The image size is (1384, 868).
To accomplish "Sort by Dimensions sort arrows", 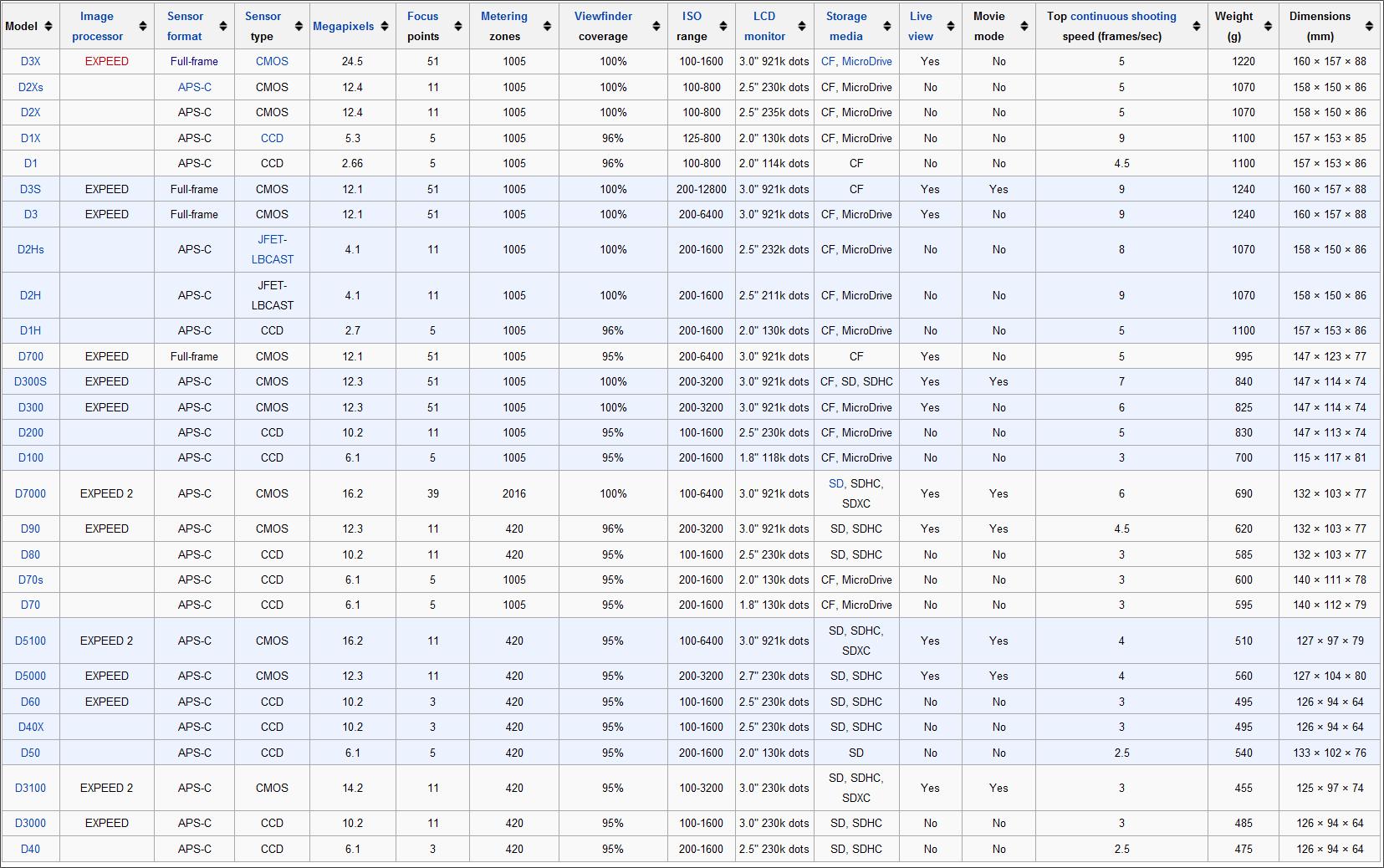I will coord(1369,26).
